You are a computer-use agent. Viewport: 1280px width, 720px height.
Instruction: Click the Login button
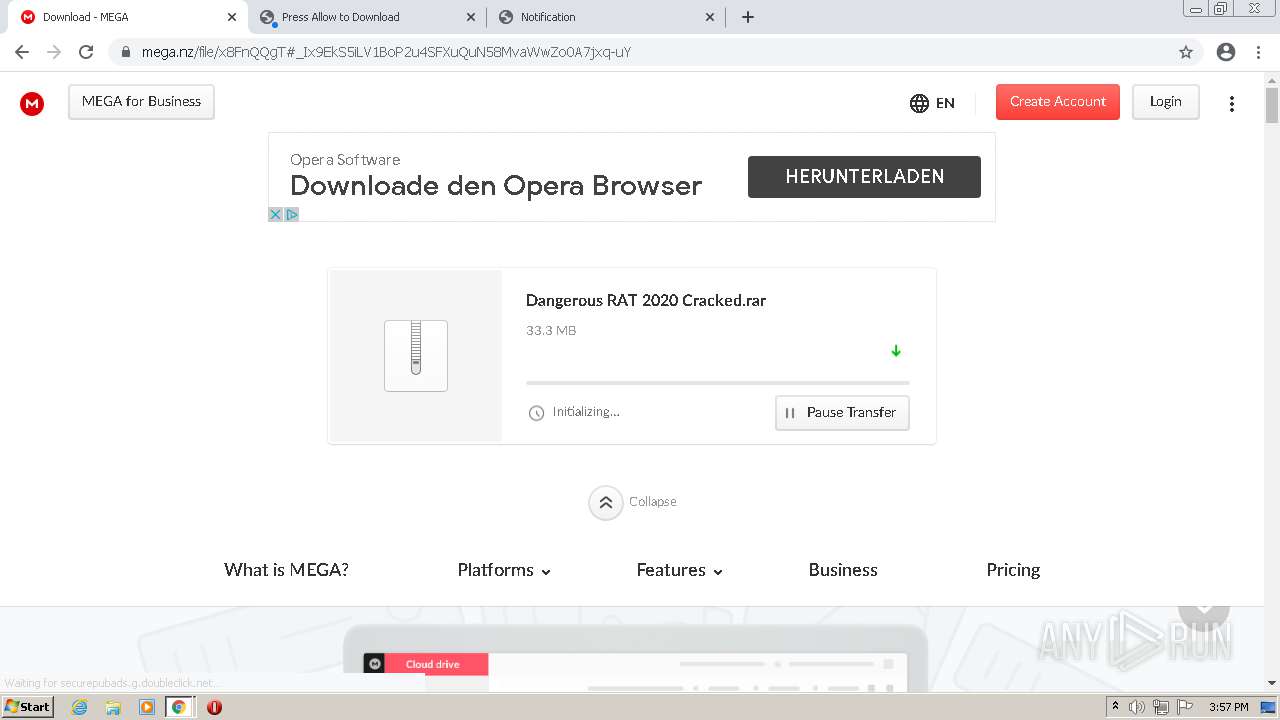click(1166, 102)
